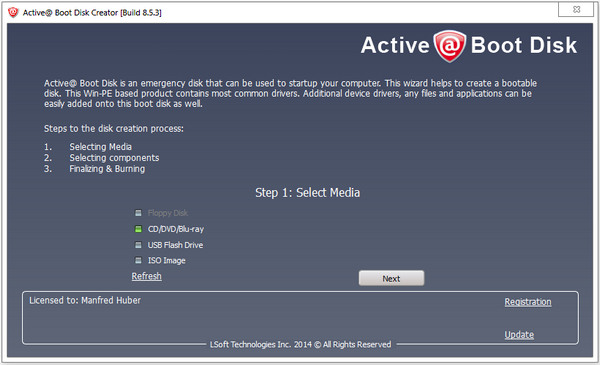Close the Boot Disk Creator window

(x=576, y=9)
